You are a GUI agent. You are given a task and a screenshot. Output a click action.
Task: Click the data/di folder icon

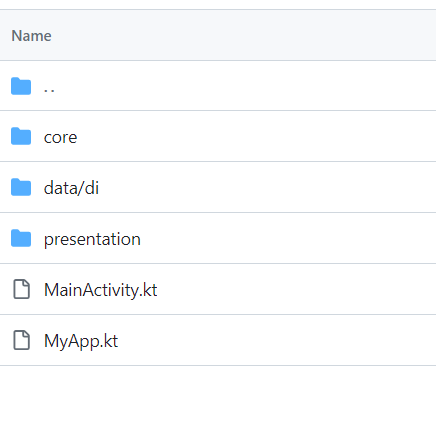[x=21, y=187]
